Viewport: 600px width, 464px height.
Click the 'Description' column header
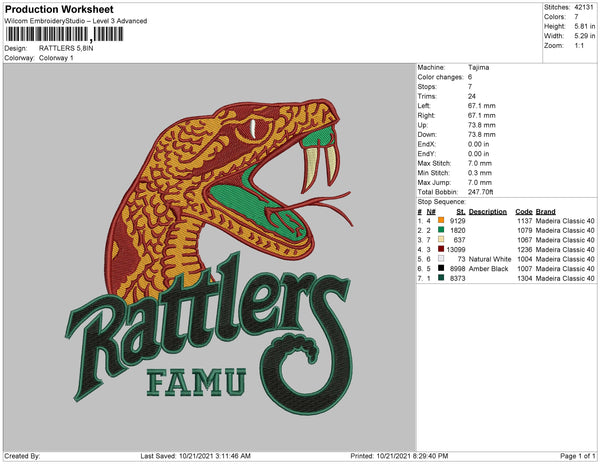488,212
